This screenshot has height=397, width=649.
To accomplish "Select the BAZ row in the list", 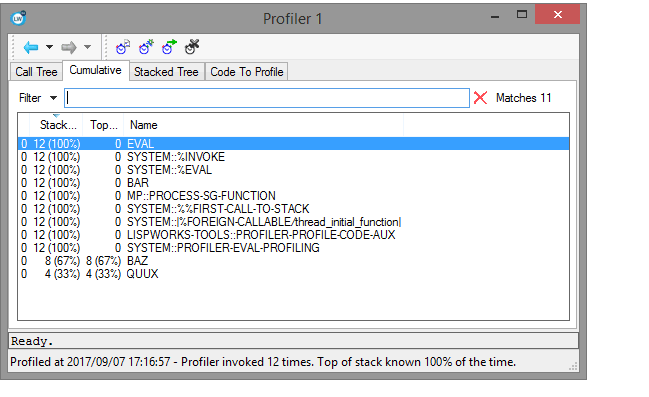I will click(293, 261).
